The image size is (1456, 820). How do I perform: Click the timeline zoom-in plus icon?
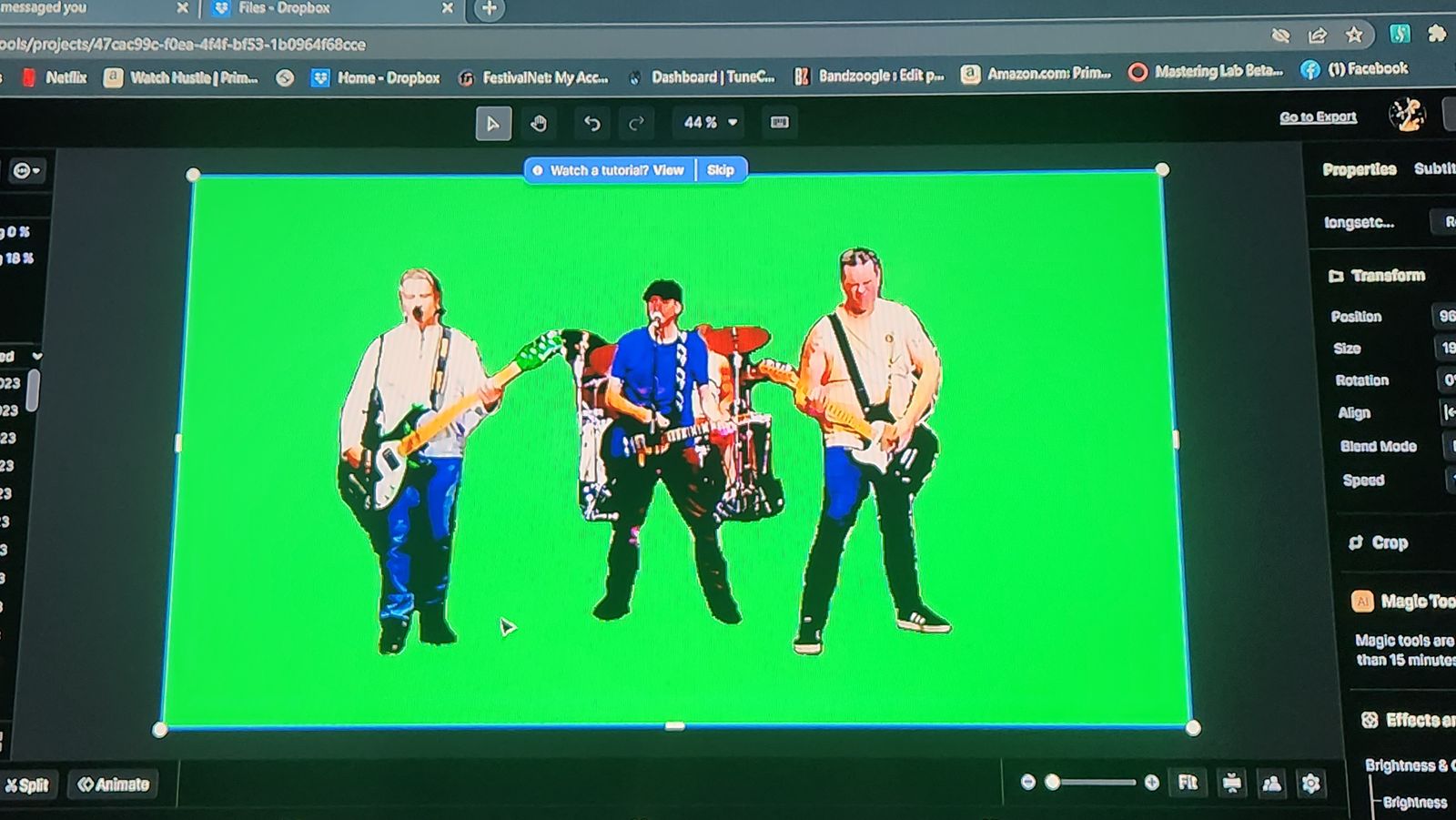pyautogui.click(x=1151, y=783)
